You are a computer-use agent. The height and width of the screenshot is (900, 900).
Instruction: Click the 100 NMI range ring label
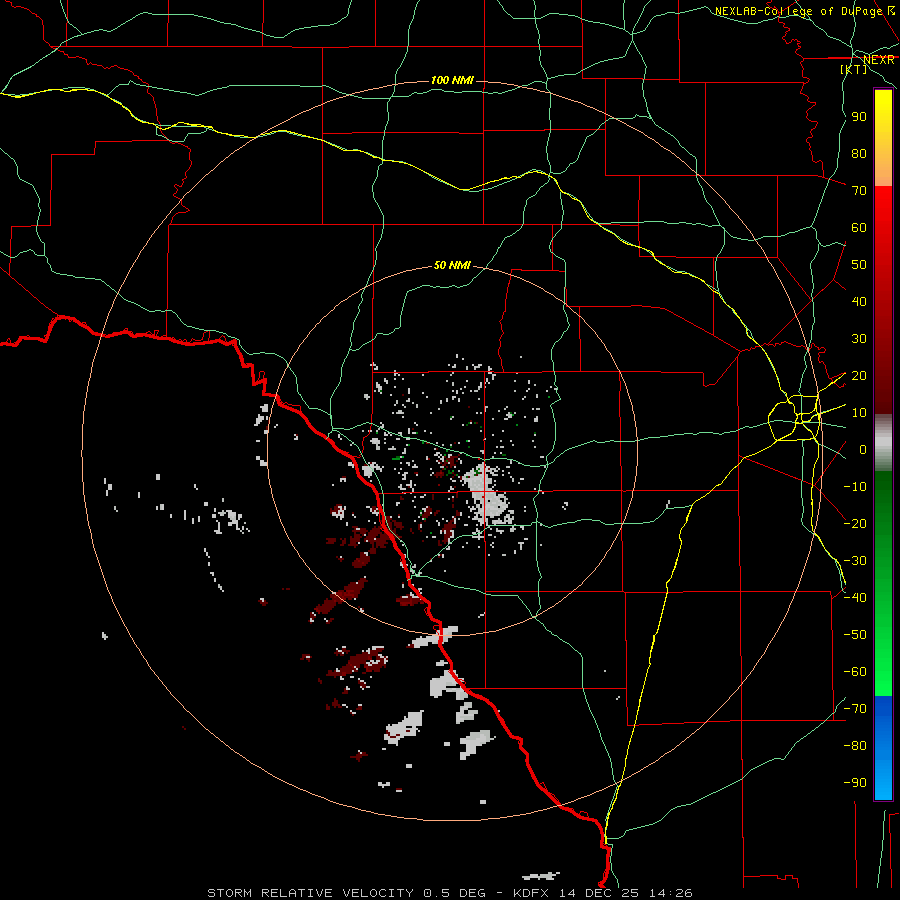(x=452, y=80)
